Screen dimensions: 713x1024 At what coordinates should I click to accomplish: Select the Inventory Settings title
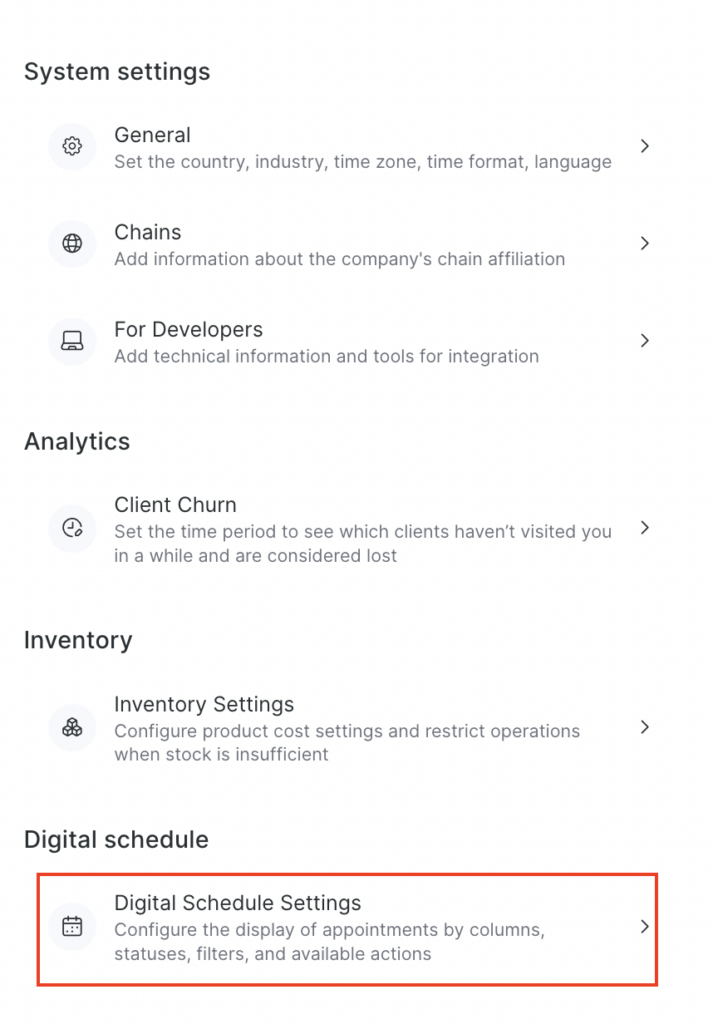pyautogui.click(x=204, y=704)
